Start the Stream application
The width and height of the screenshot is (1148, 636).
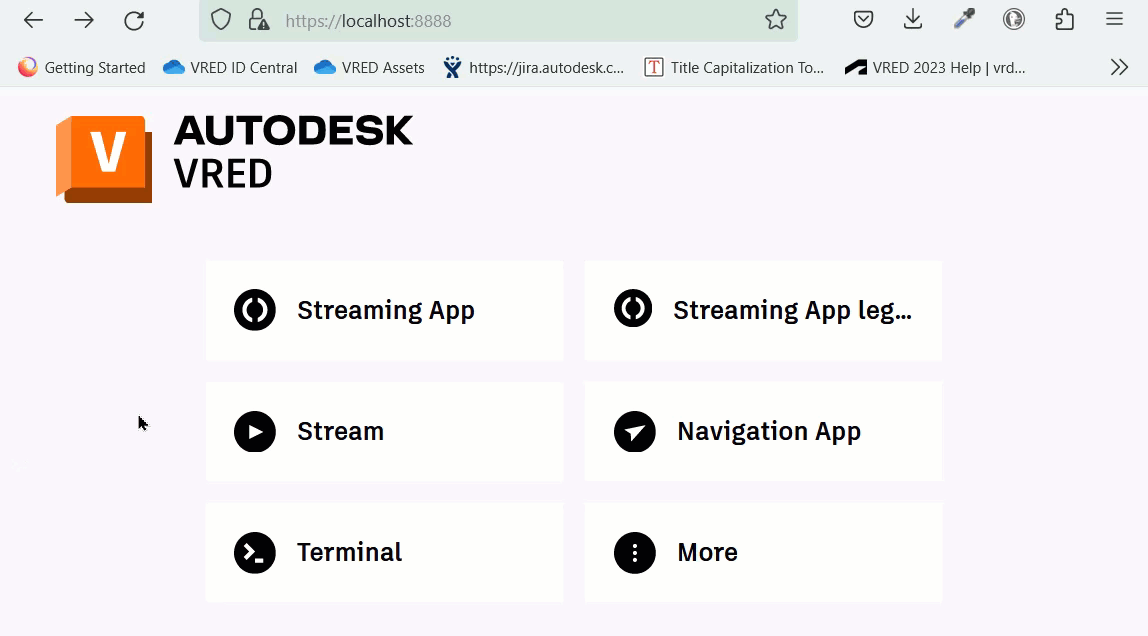coord(385,431)
